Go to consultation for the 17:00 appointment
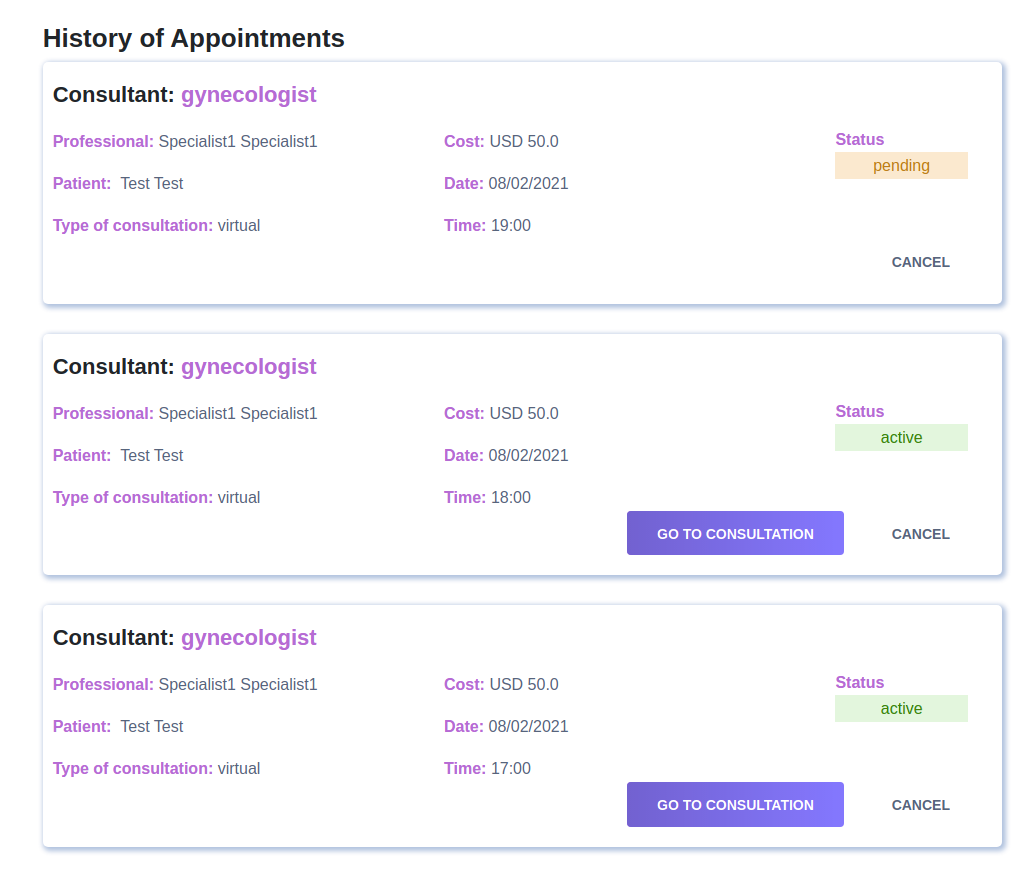 pyautogui.click(x=735, y=804)
